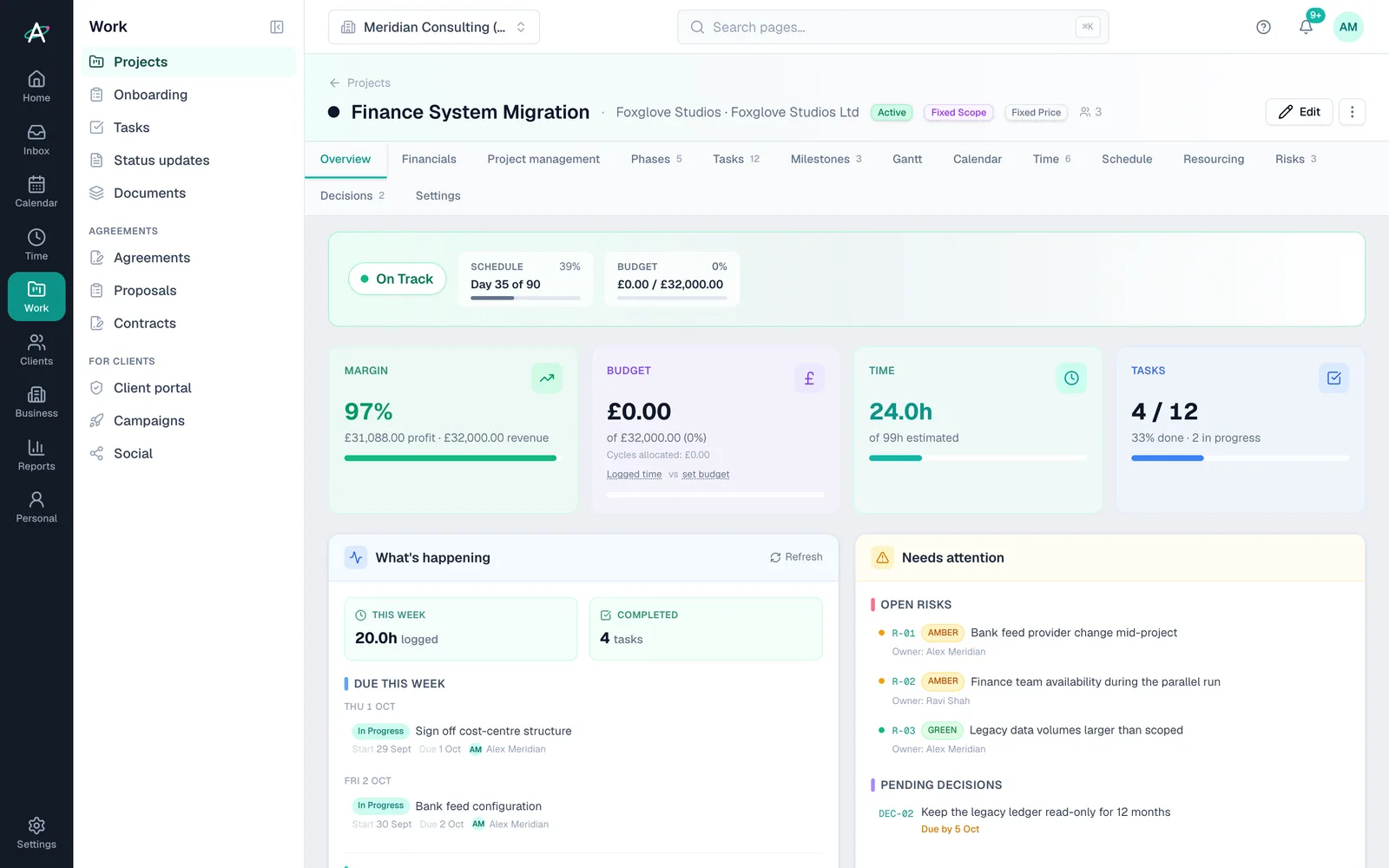Image resolution: width=1389 pixels, height=868 pixels.
Task: Click the Margin green progress bar
Action: tap(451, 458)
